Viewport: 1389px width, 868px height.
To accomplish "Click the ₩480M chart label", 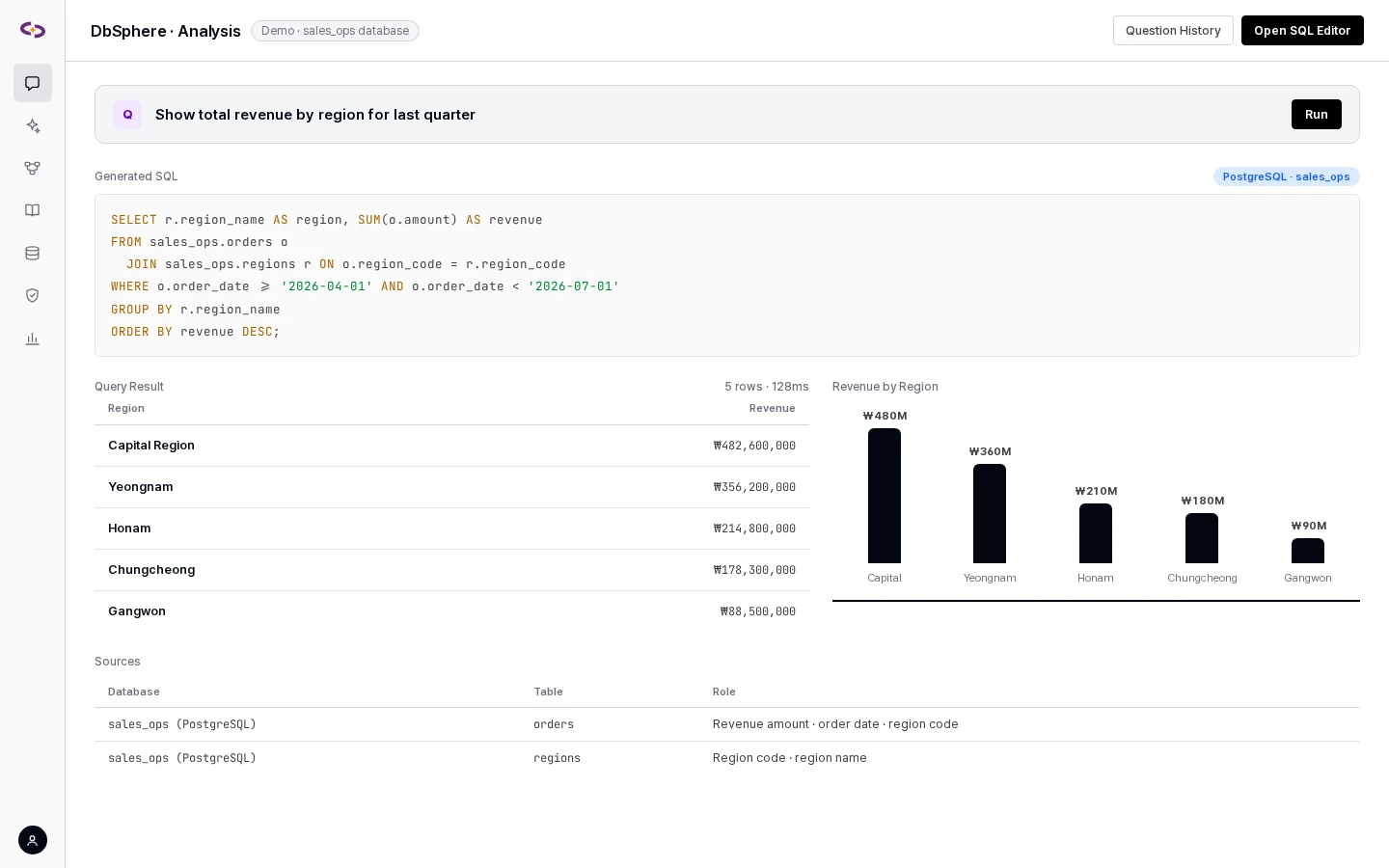I will (885, 417).
